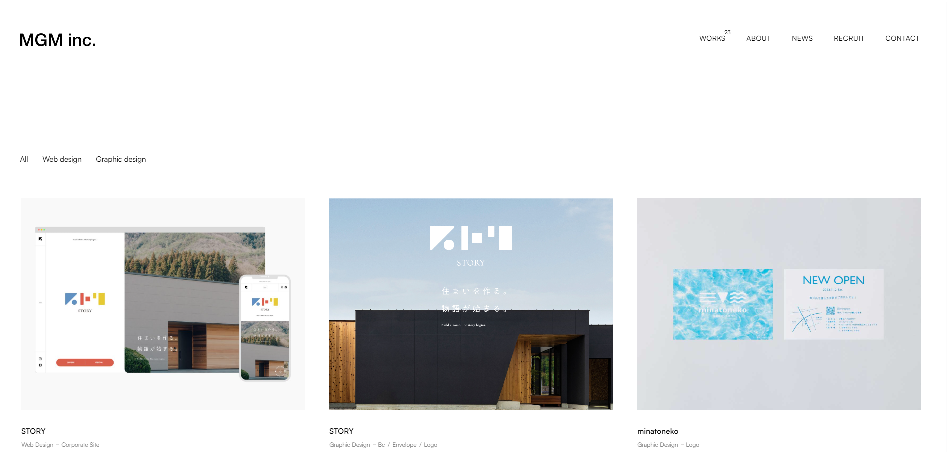947x453 pixels.
Task: Filter works by Web design
Action: [62, 159]
